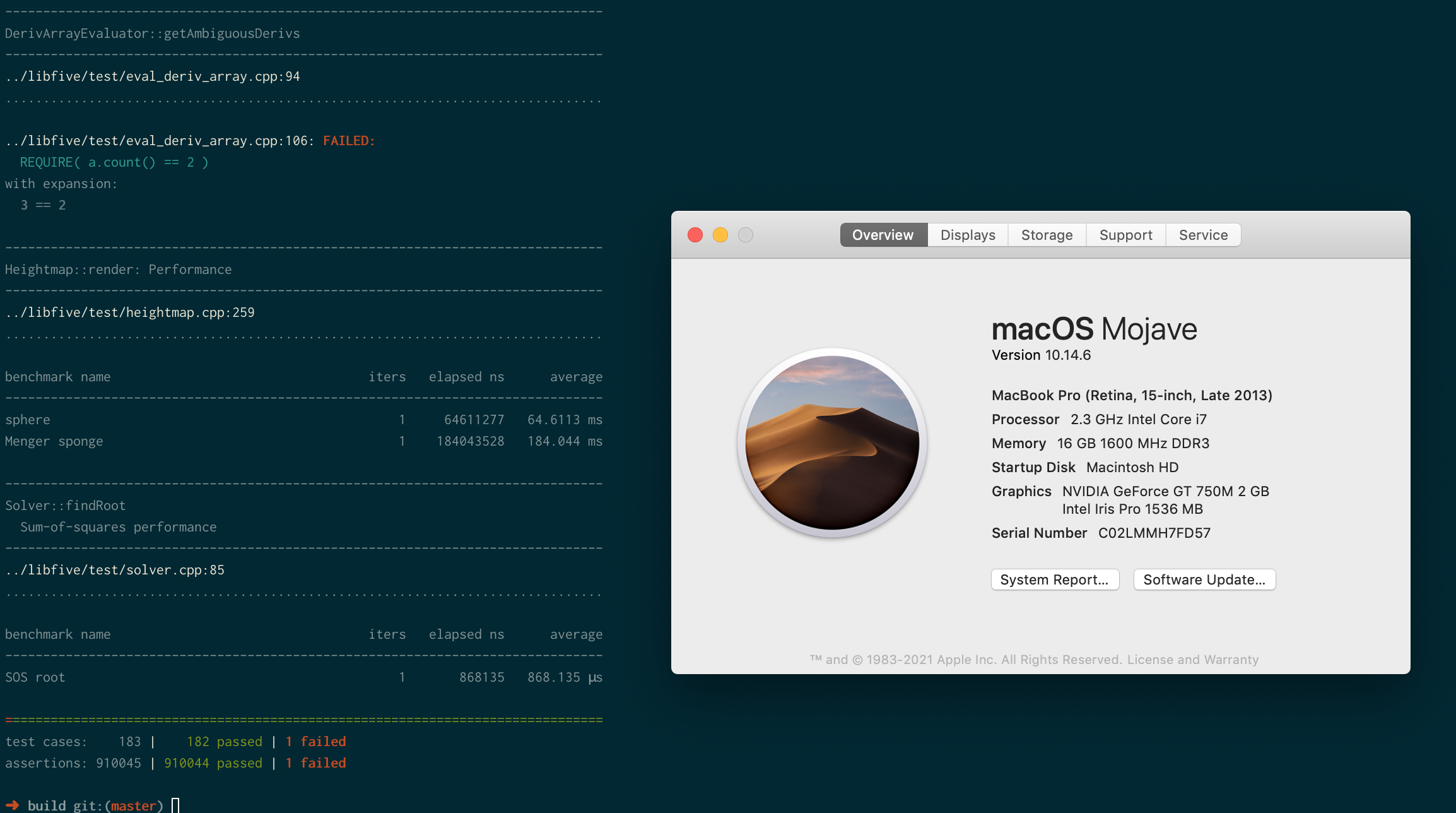
Task: Click the MacBook Pro model description
Action: (1132, 395)
